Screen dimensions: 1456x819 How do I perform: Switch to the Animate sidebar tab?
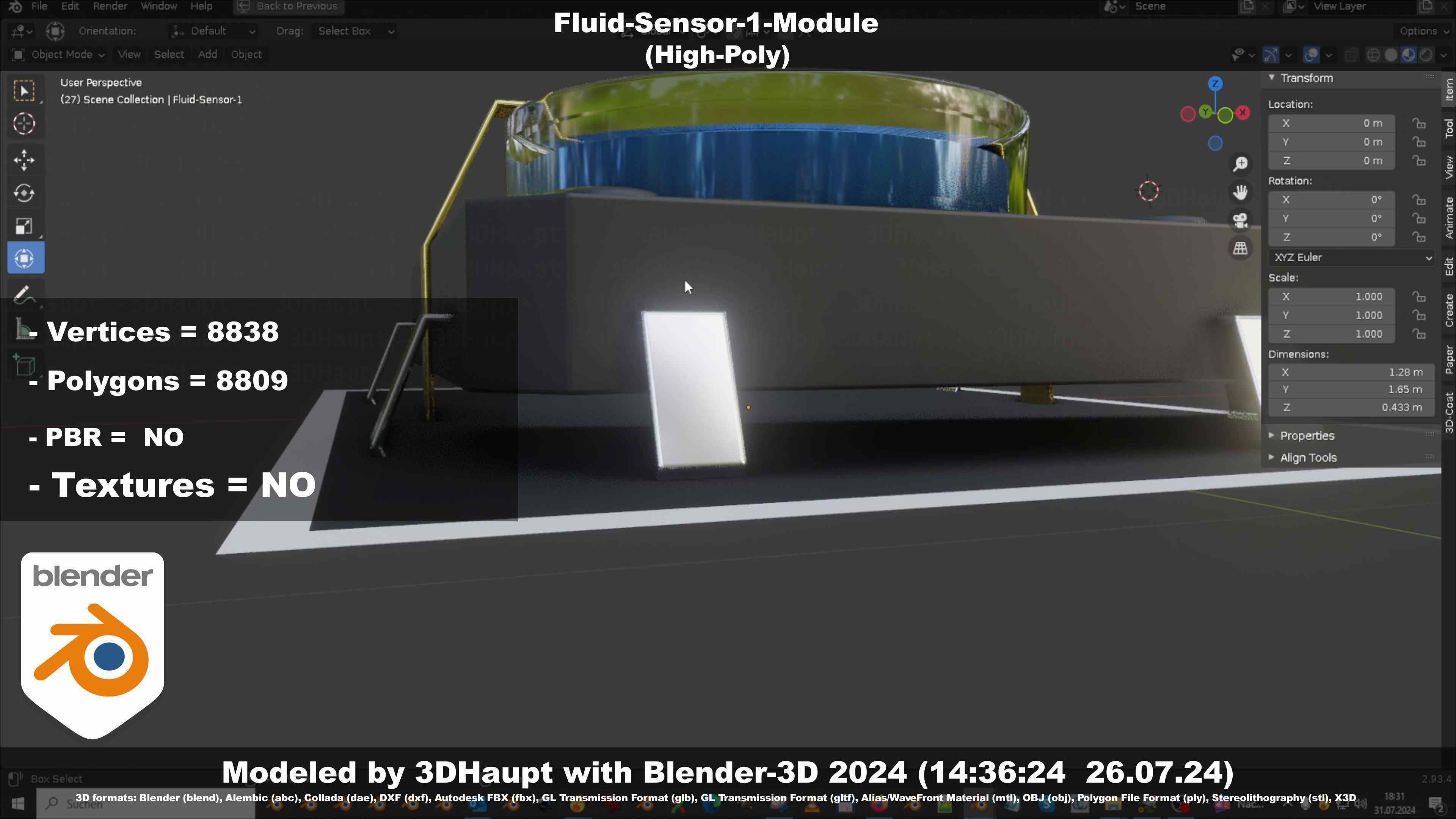pos(1449,218)
